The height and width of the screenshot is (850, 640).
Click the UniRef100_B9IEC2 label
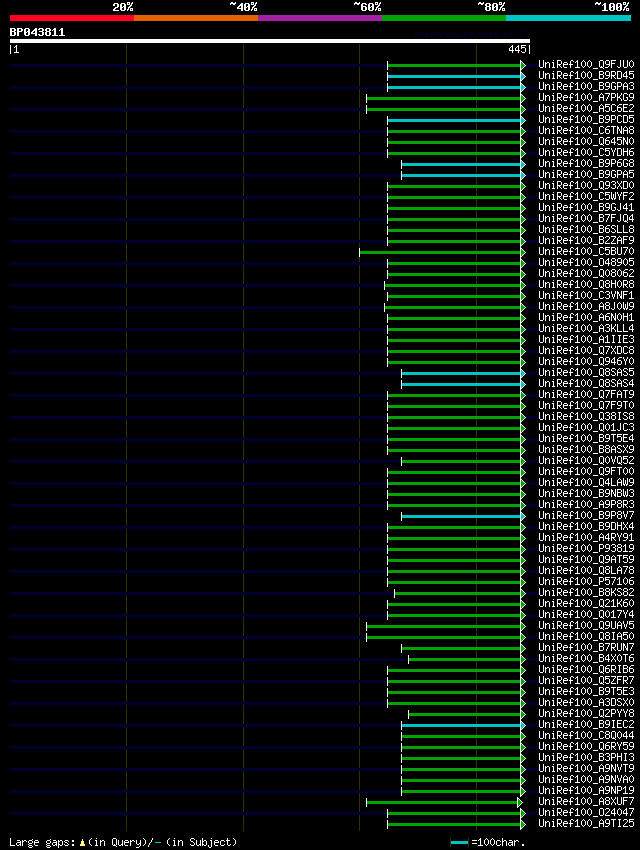[586, 724]
